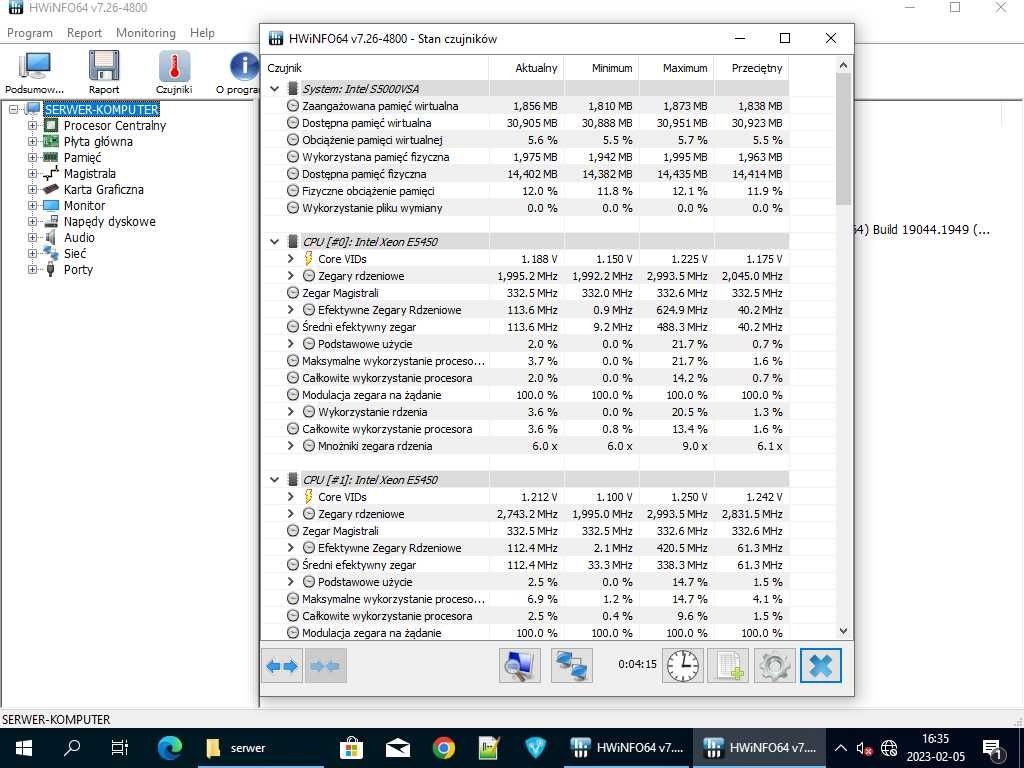Open sensor settings gear icon
This screenshot has width=1024, height=768.
click(x=775, y=666)
